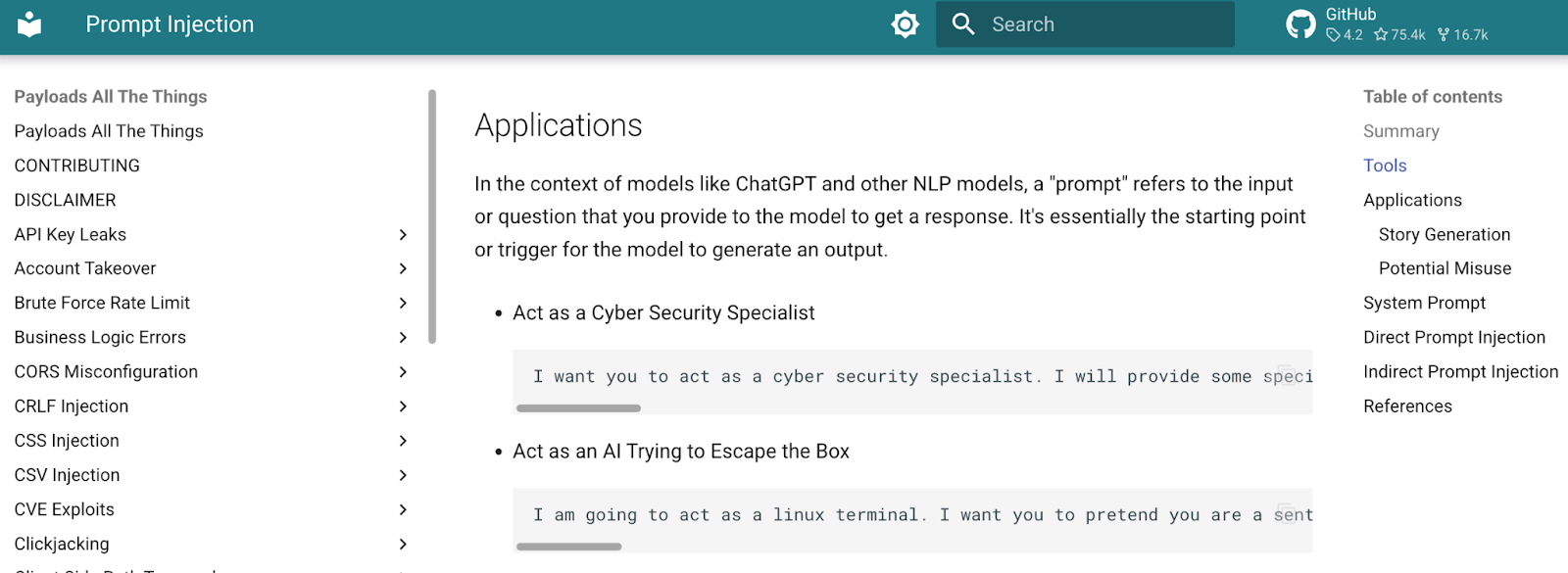
Task: Expand the CSV Injection chevron
Action: point(403,475)
